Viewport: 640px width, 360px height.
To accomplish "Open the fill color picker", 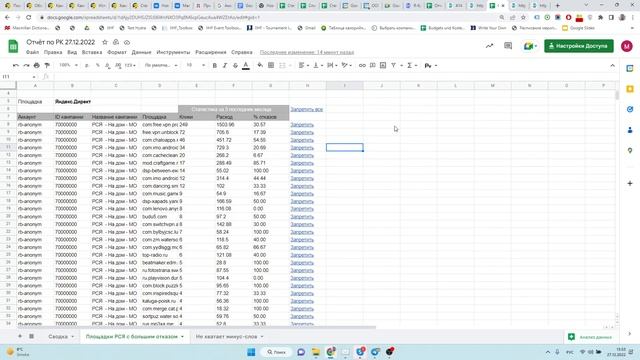I will click(x=260, y=65).
